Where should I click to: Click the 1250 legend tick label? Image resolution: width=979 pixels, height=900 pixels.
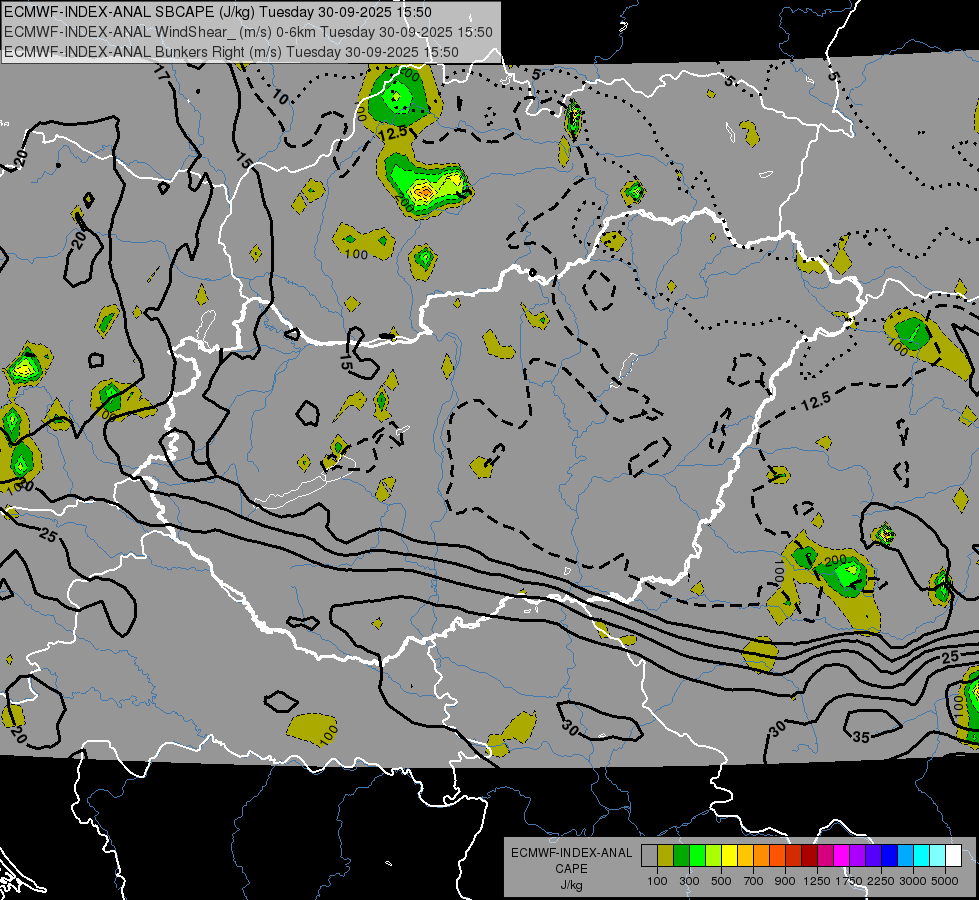[817, 881]
